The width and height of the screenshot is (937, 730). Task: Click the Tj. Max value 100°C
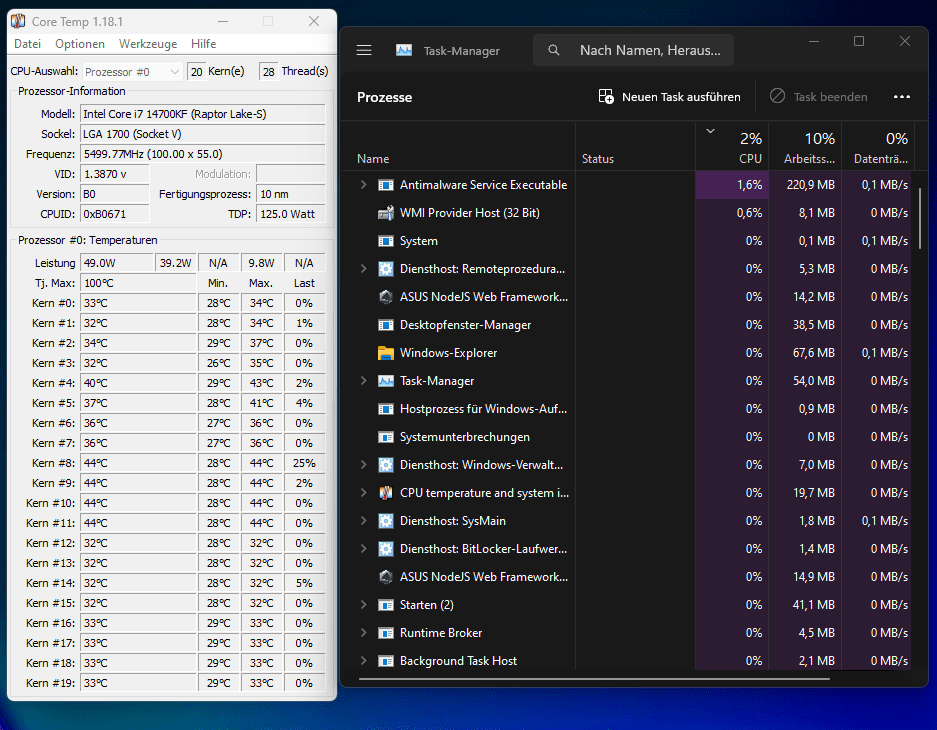(x=139, y=283)
